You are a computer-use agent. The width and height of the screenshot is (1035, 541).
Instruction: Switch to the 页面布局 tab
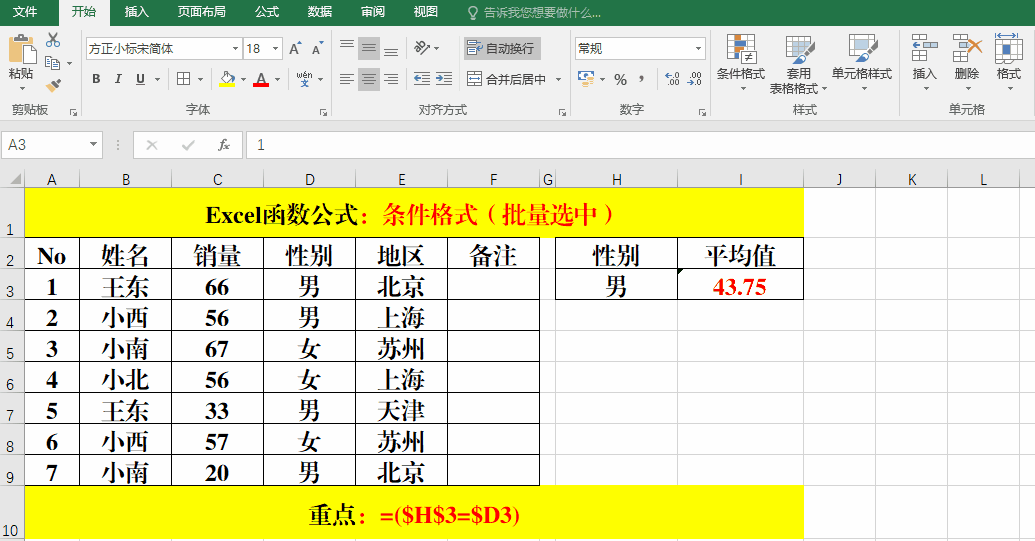201,12
